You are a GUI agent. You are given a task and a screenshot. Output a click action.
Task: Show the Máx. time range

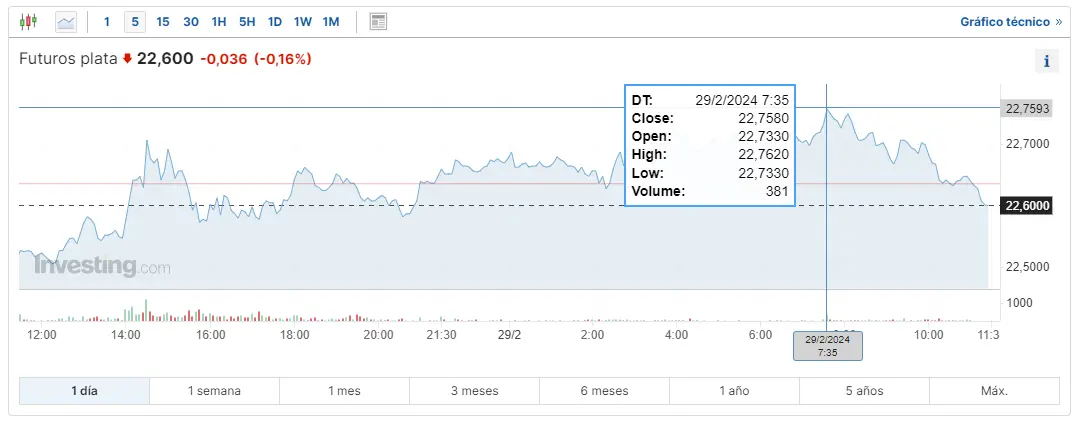994,391
